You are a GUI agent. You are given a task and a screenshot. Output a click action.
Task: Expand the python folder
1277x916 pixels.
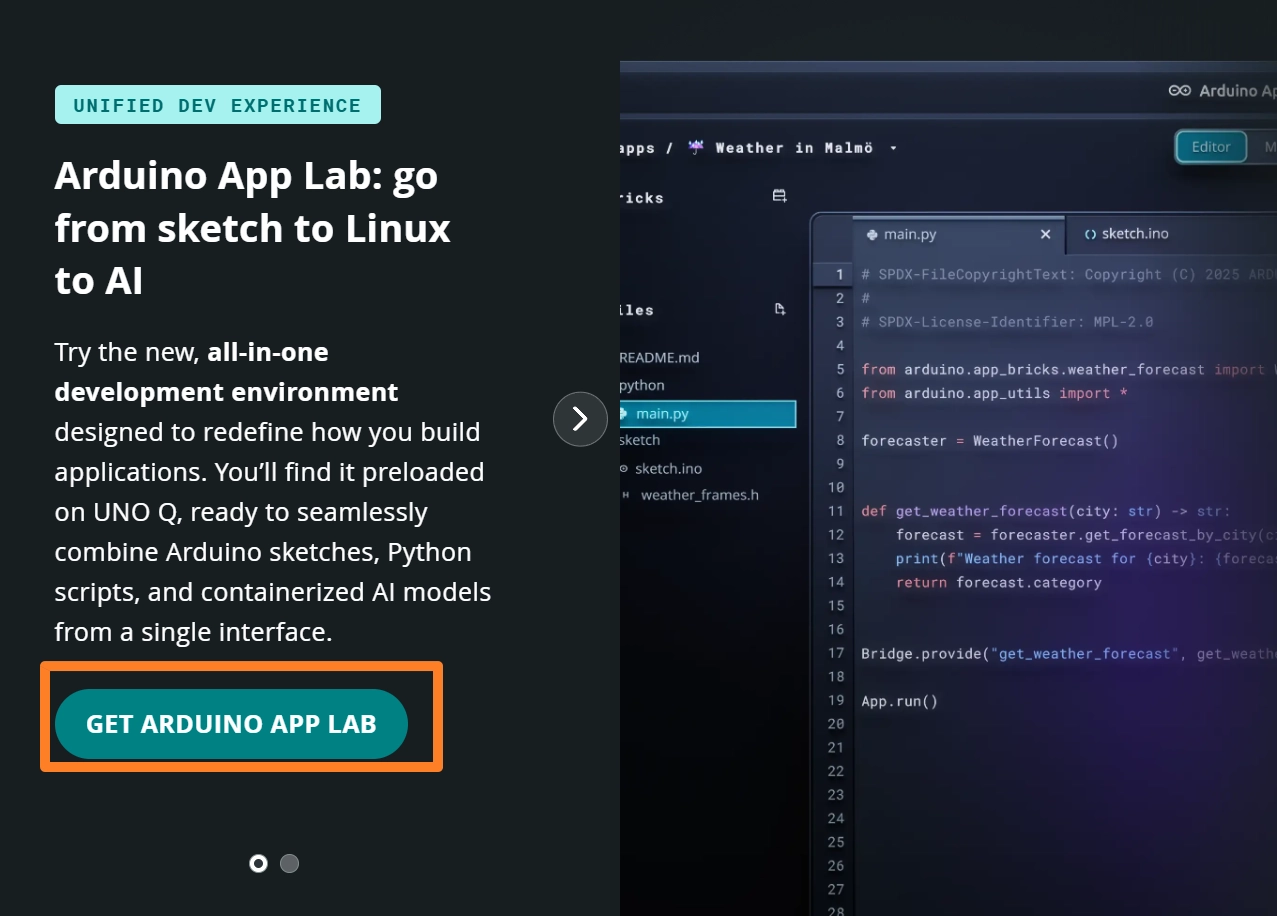pyautogui.click(x=642, y=385)
